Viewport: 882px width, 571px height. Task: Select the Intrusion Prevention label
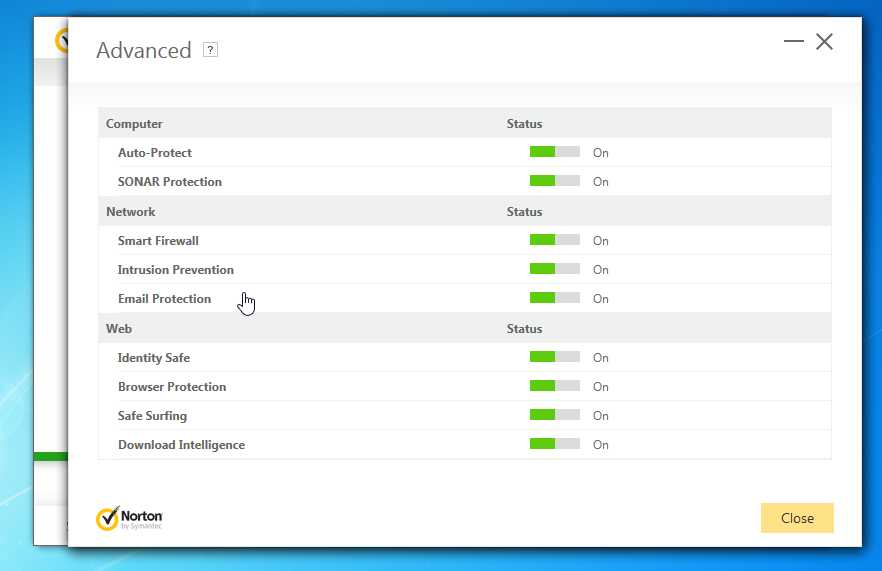tap(176, 270)
